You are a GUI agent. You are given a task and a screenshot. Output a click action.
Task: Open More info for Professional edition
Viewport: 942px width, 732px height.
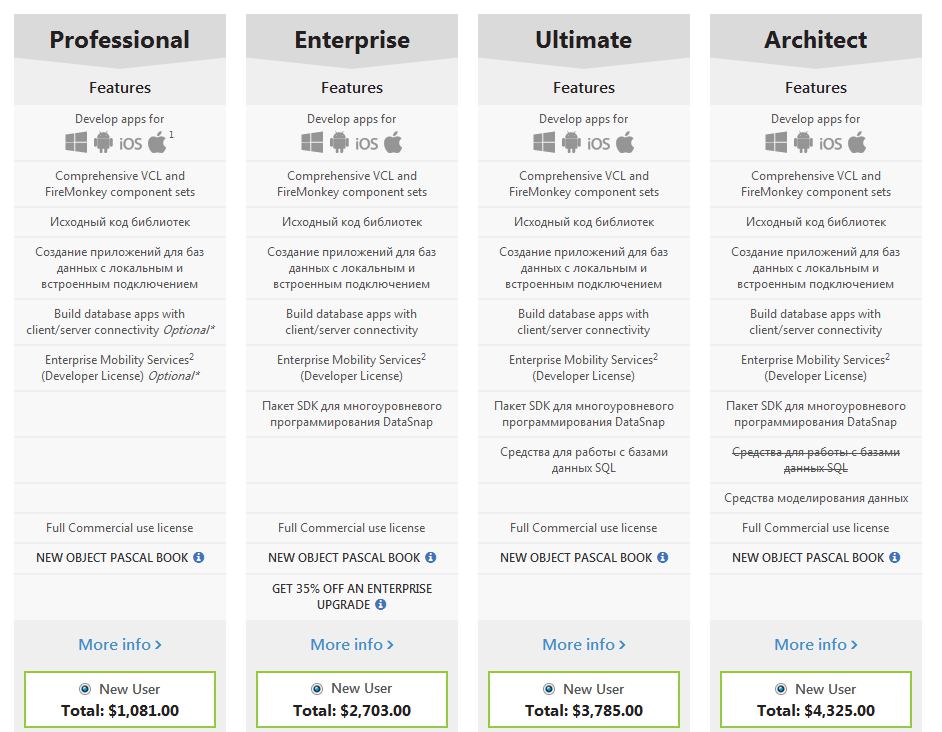coord(120,645)
